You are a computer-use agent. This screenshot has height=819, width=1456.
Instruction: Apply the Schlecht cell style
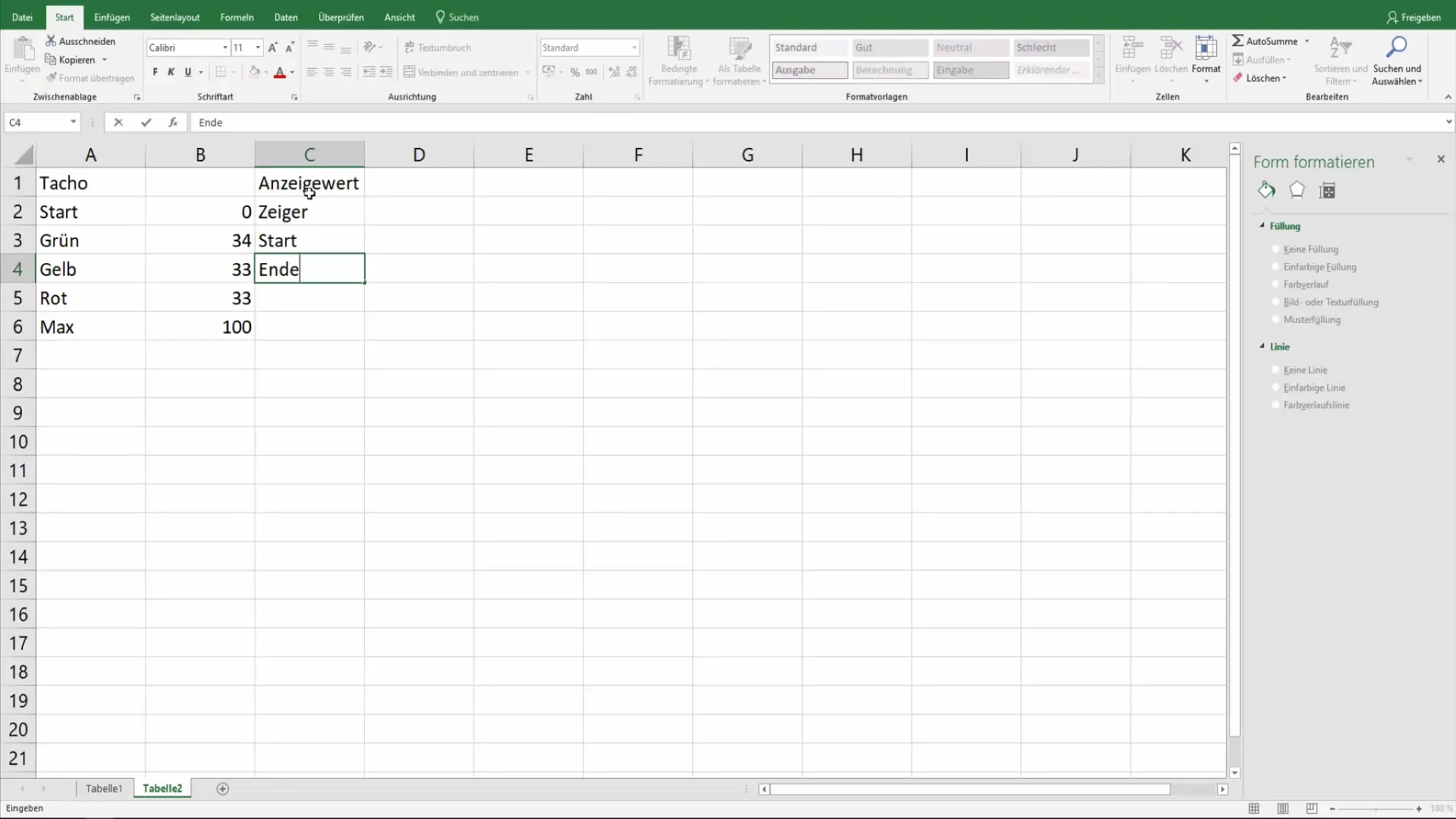tap(1051, 47)
